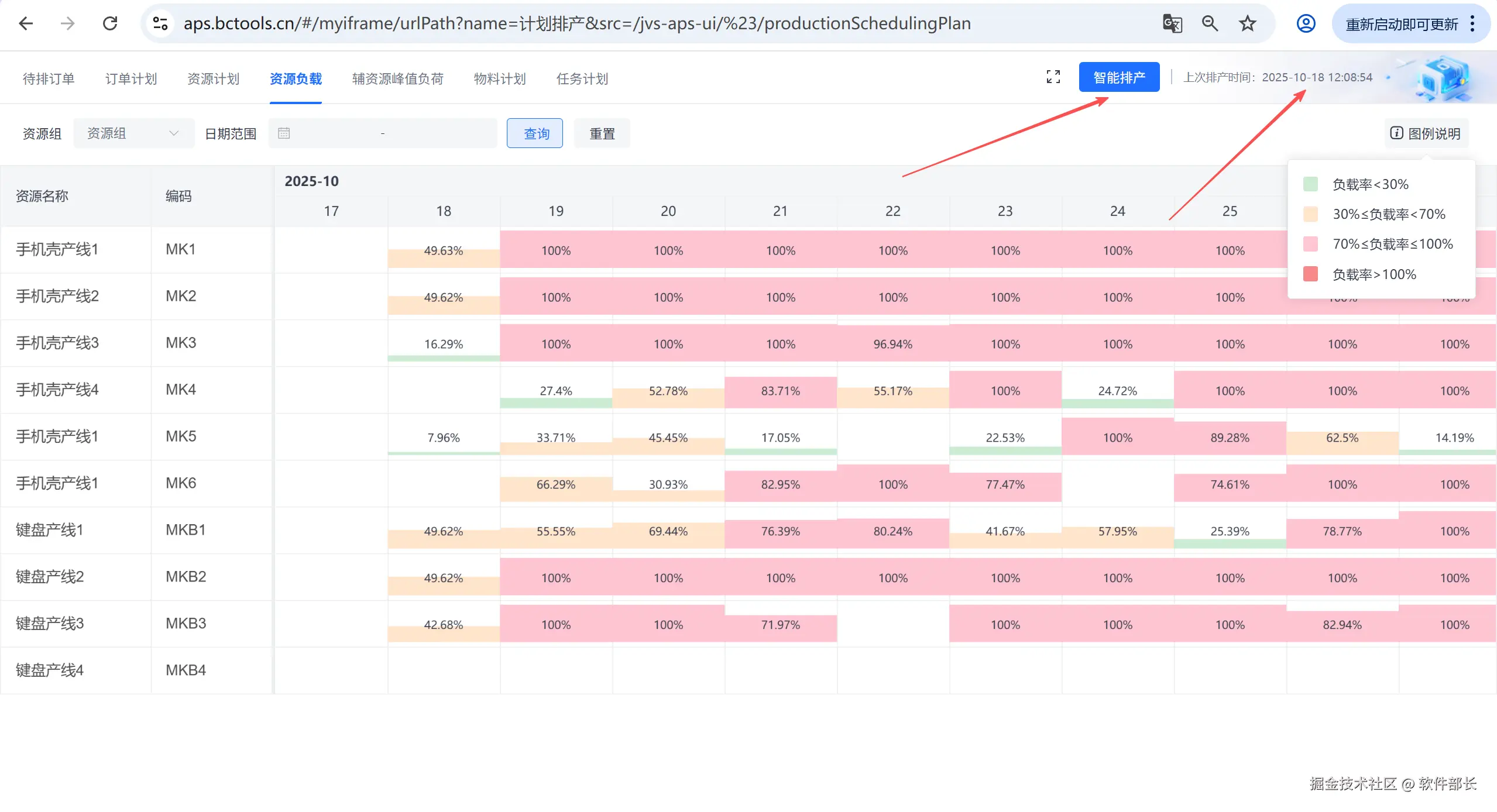Toggle the 图例说明 legend popup

point(1426,133)
